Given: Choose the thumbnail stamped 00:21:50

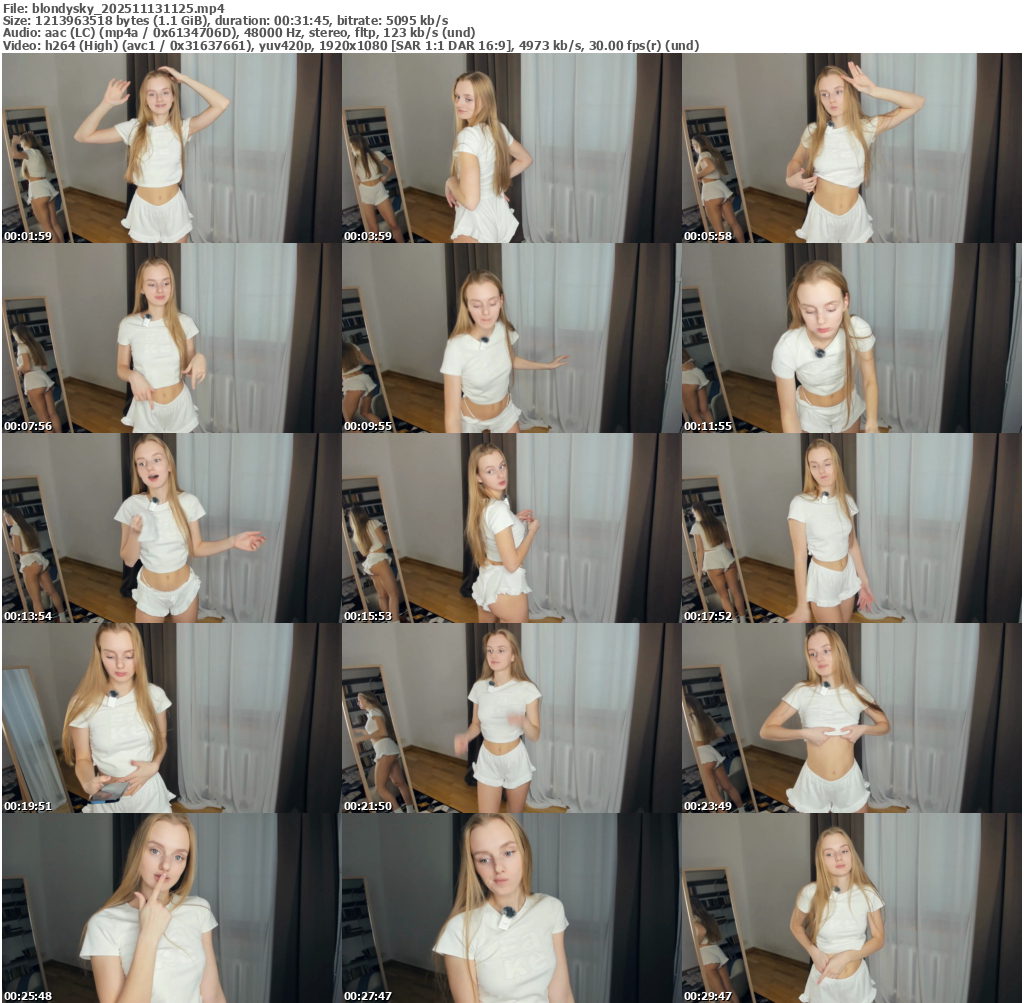Looking at the screenshot, I should pyautogui.click(x=511, y=718).
